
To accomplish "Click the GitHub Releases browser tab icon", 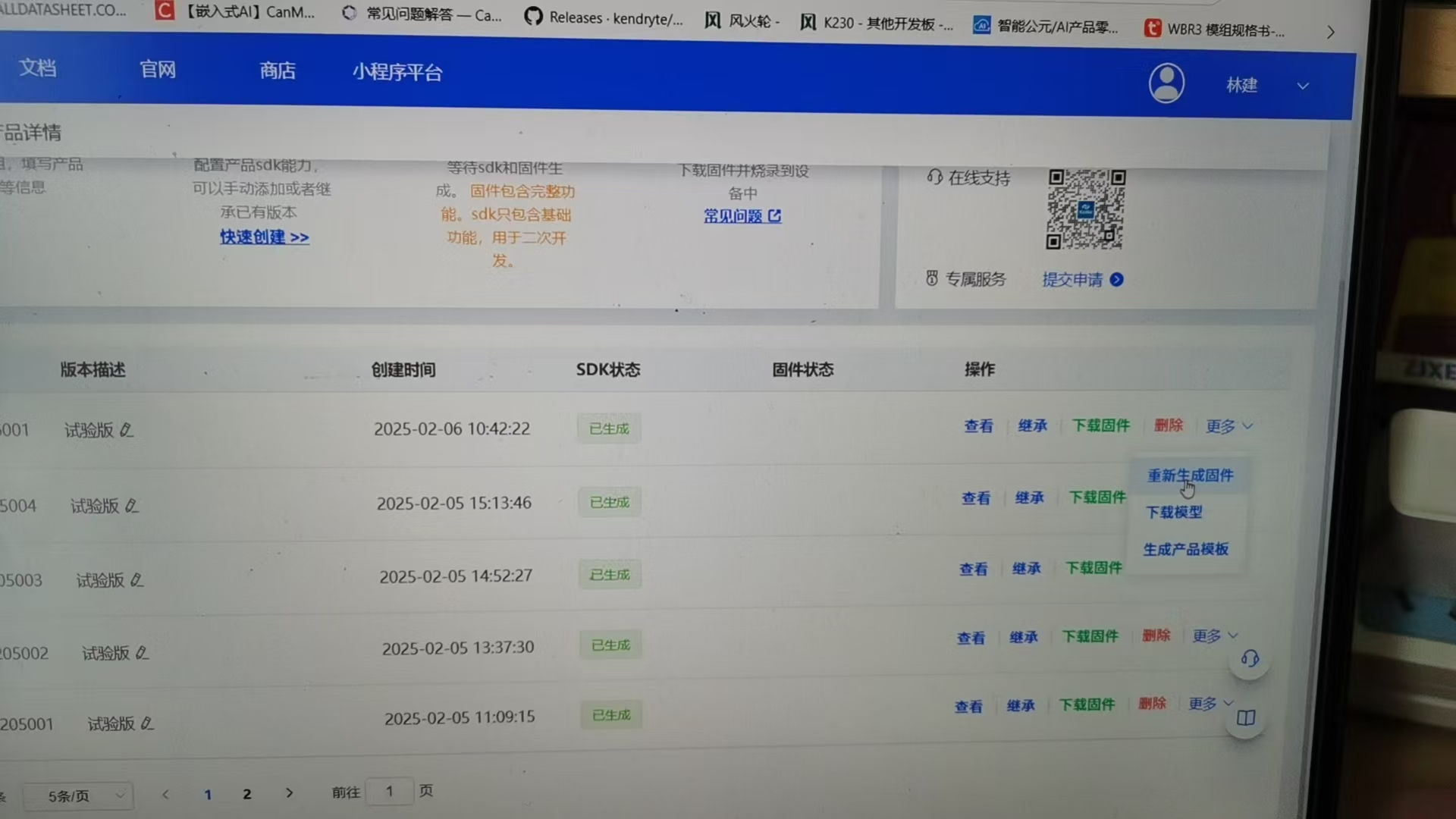I will point(533,16).
